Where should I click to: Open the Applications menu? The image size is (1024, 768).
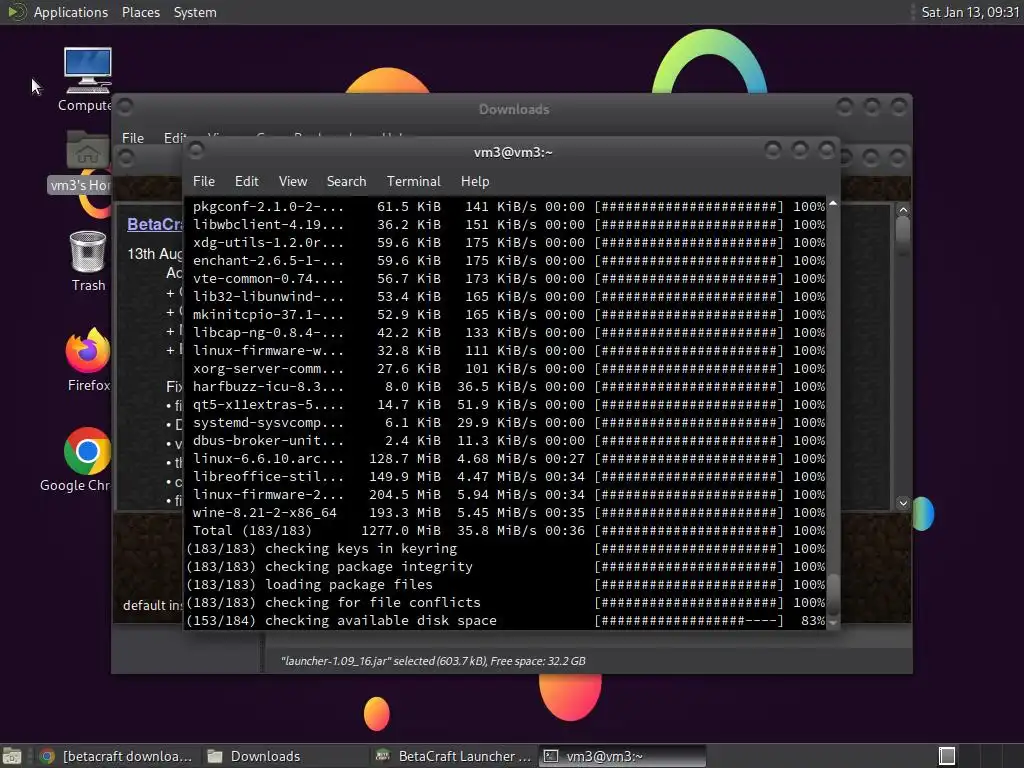[x=71, y=12]
